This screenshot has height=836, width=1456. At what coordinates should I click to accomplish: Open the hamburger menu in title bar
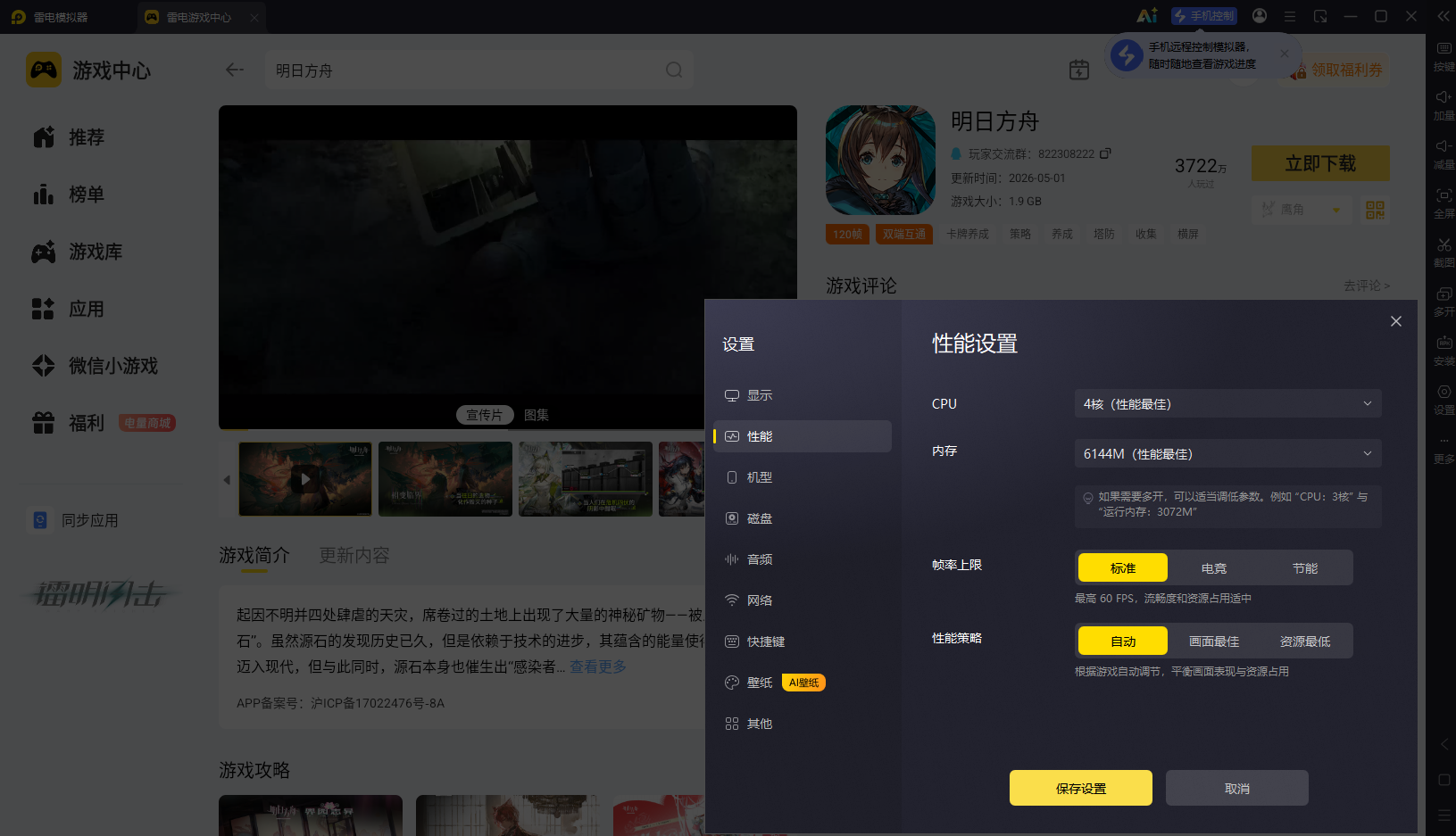[1290, 16]
